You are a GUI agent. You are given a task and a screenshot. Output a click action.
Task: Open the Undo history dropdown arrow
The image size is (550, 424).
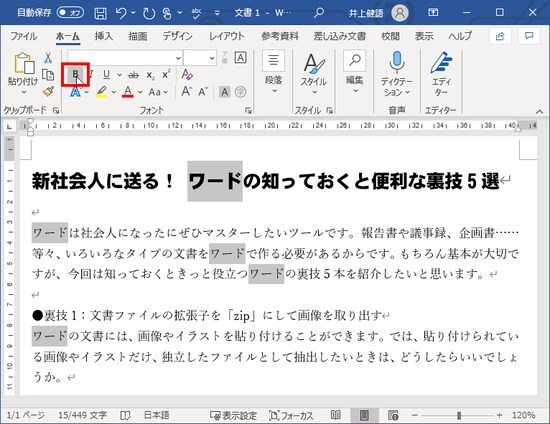pyautogui.click(x=133, y=13)
